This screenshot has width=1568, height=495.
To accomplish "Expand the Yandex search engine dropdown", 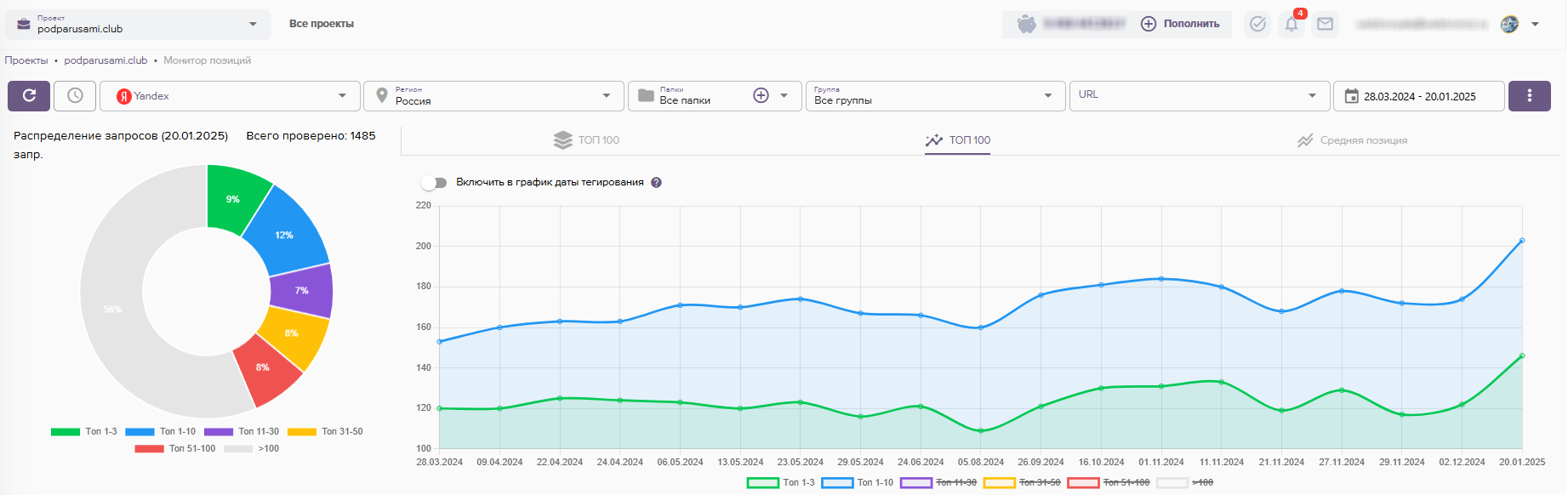I will (x=231, y=96).
